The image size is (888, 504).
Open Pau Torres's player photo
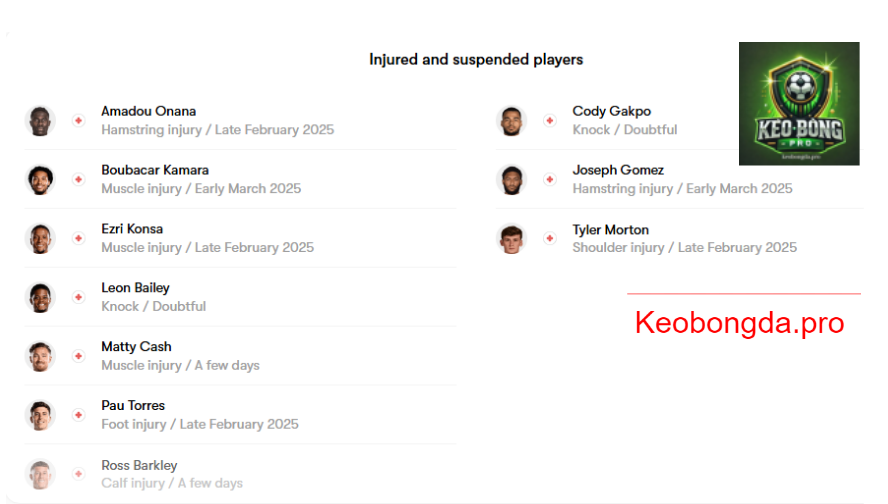[x=40, y=415]
